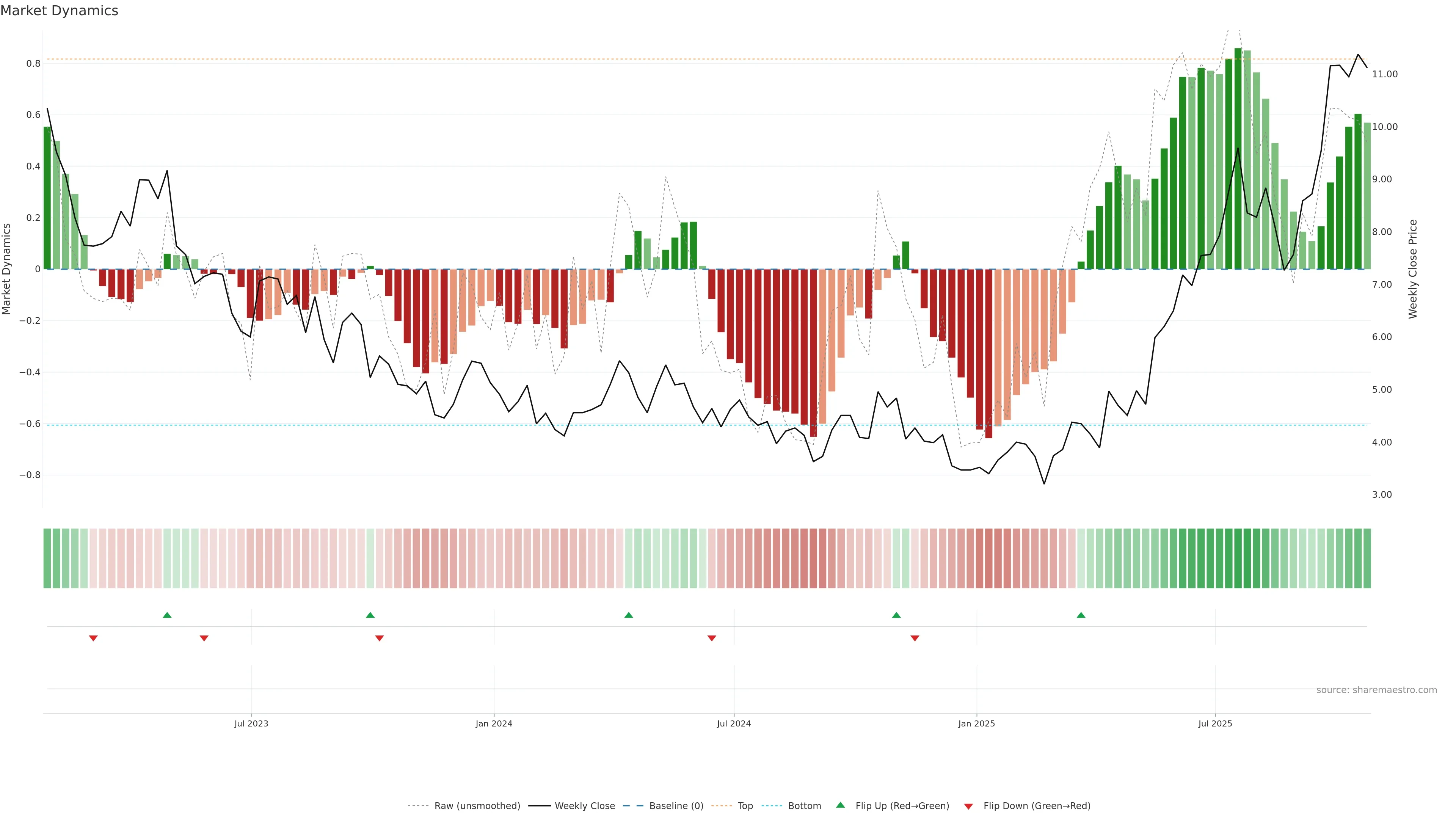Click the green flip-up marker before Jul 2024
1456x819 pixels.
(629, 615)
